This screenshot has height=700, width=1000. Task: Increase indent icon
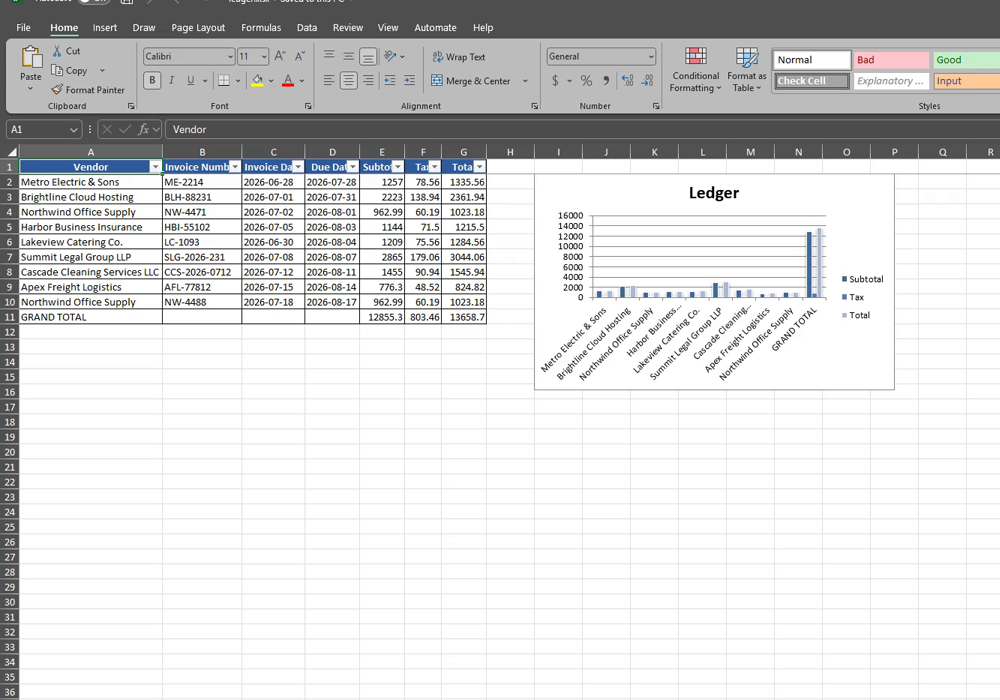click(409, 80)
